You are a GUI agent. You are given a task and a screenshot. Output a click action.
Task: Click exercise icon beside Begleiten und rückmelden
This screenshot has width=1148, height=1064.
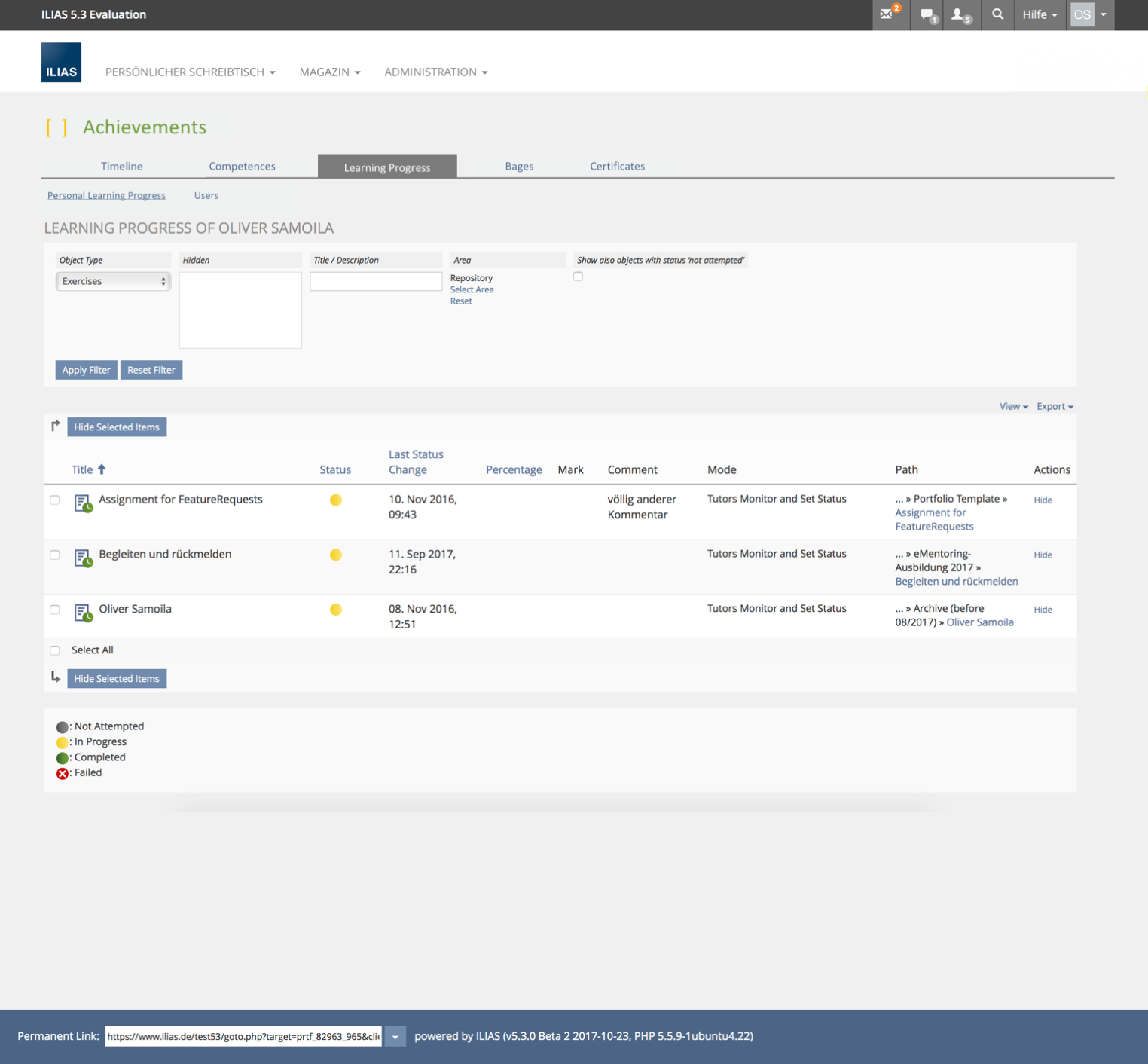83,558
